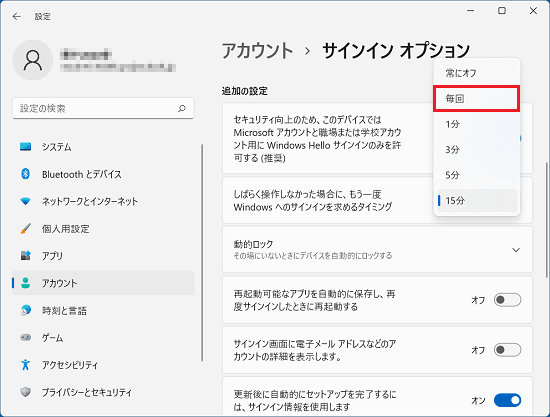The height and width of the screenshot is (417, 550).
Task: Open システム settings category
Action: pyautogui.click(x=103, y=147)
